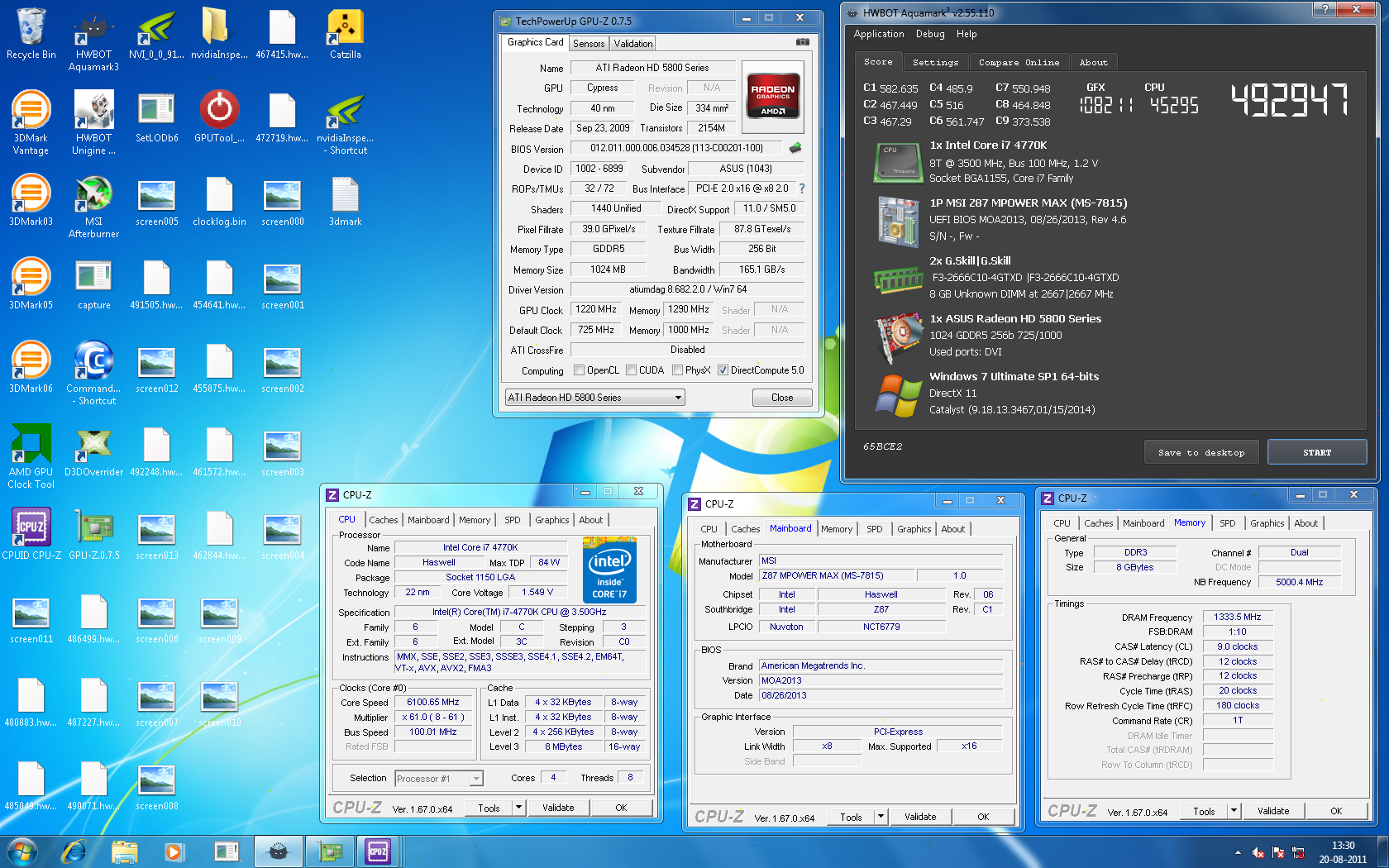Click Radeon Graphics logo in GPU-Z
The image size is (1389, 868).
773,98
